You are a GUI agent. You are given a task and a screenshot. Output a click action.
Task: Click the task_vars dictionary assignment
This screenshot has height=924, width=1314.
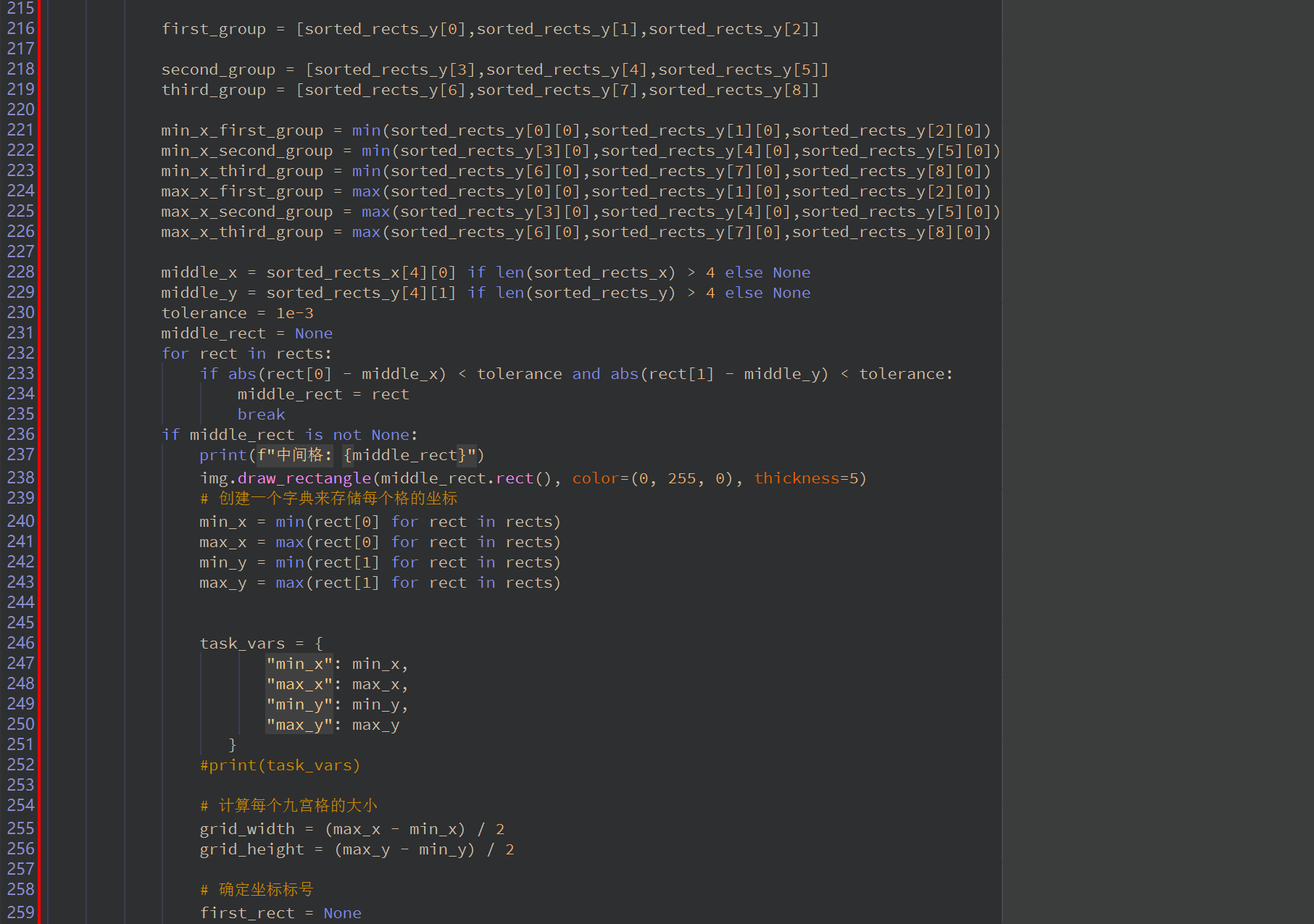[242, 644]
